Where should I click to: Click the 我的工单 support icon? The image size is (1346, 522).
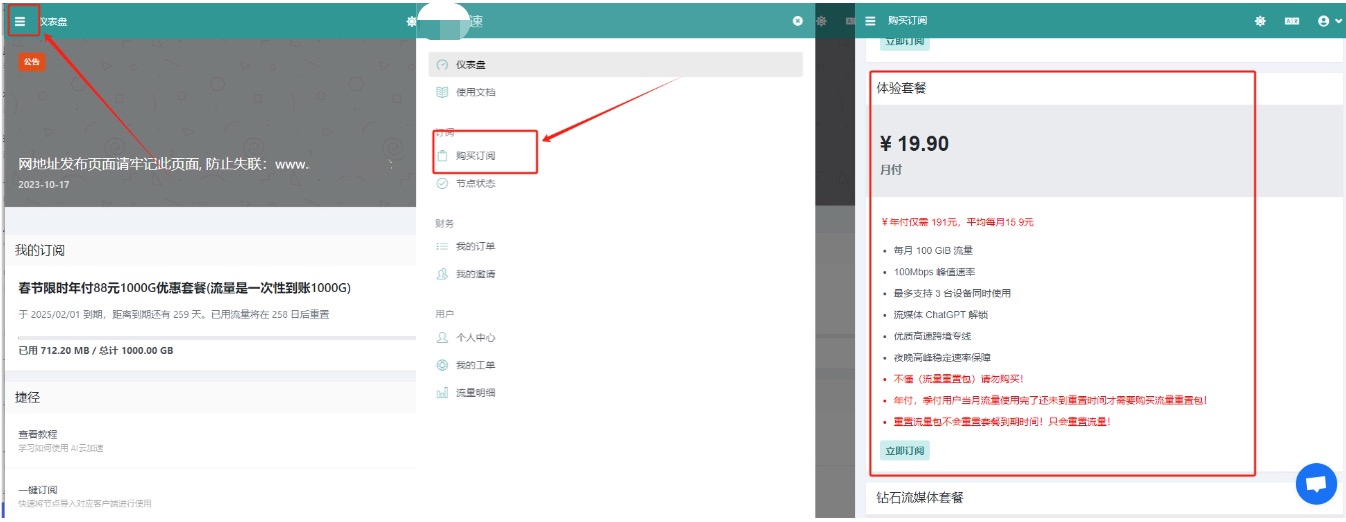click(x=442, y=365)
